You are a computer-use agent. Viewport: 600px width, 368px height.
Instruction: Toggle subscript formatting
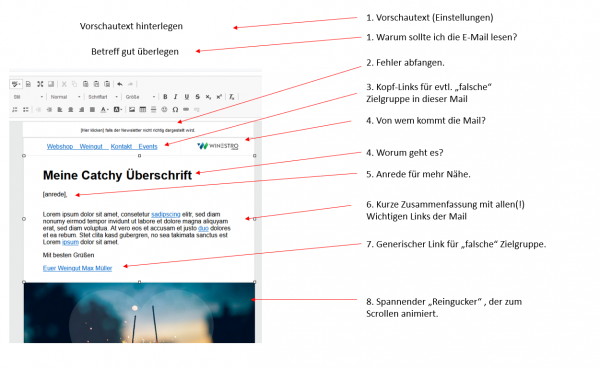pyautogui.click(x=208, y=97)
